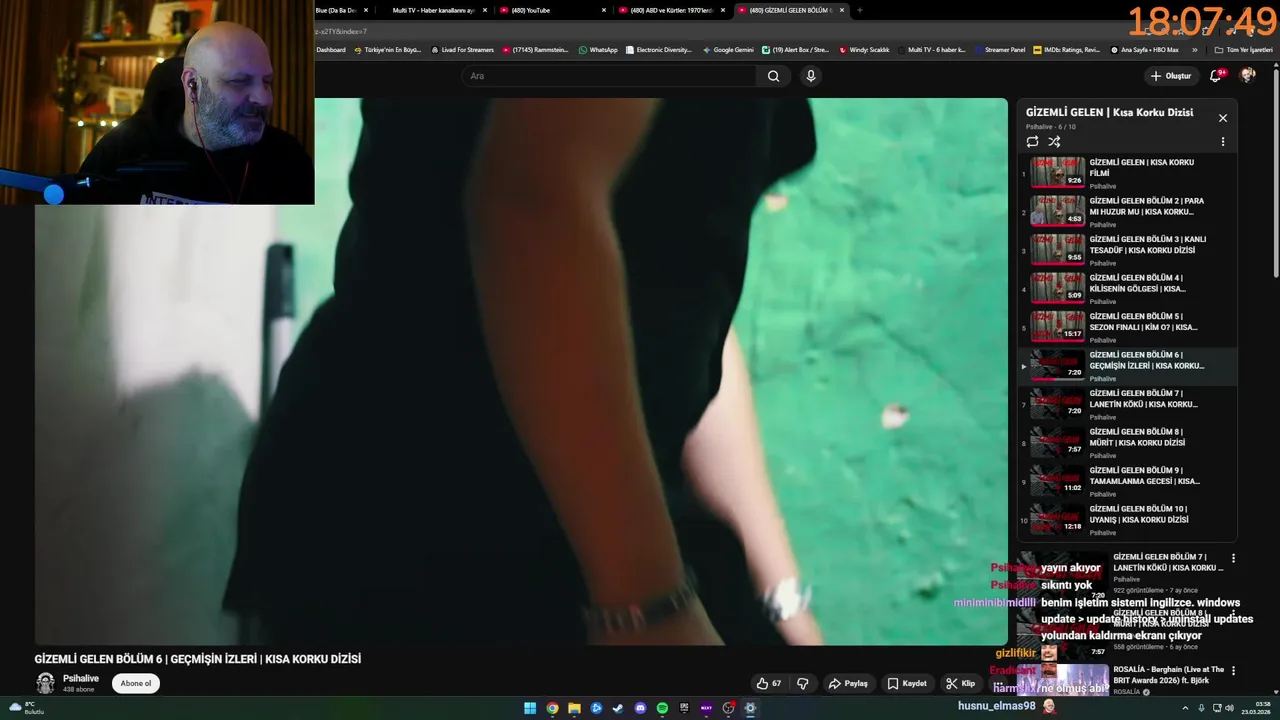Click the YouTube search magnifier icon
1280x720 pixels.
click(773, 76)
